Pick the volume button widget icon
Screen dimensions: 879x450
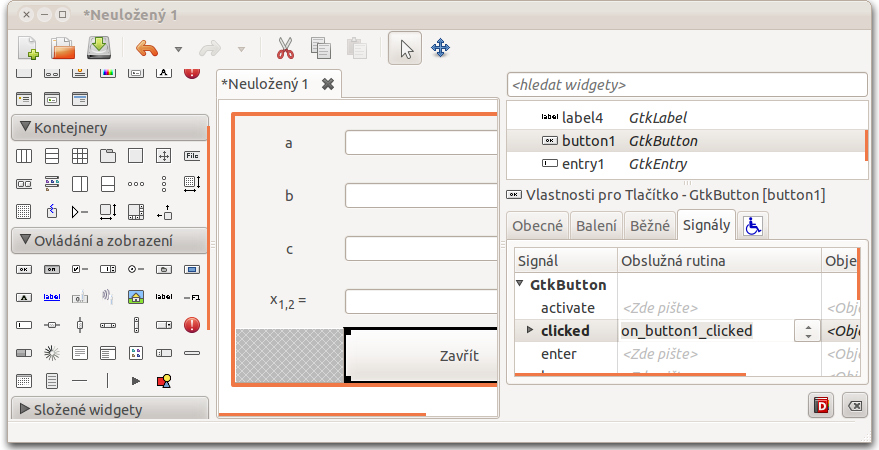click(108, 297)
